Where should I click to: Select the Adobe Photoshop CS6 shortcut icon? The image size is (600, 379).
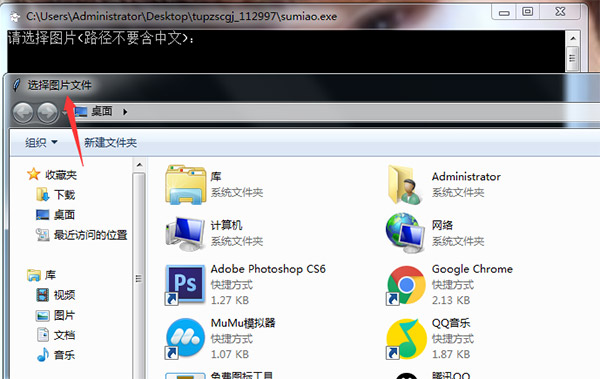click(186, 285)
